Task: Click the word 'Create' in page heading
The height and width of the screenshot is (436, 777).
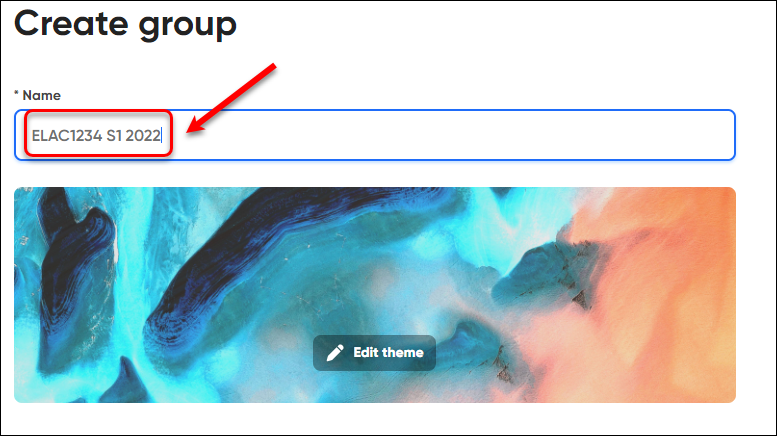Action: (x=70, y=24)
